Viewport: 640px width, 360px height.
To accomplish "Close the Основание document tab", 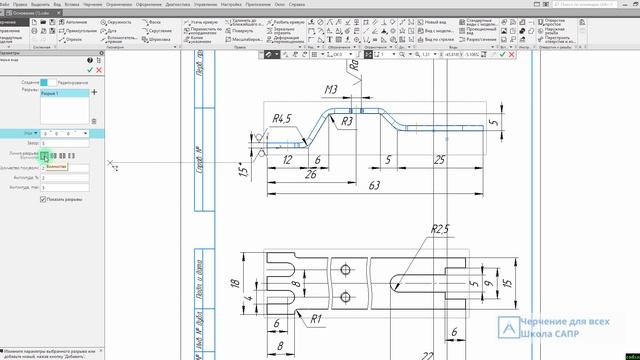I will (58, 13).
